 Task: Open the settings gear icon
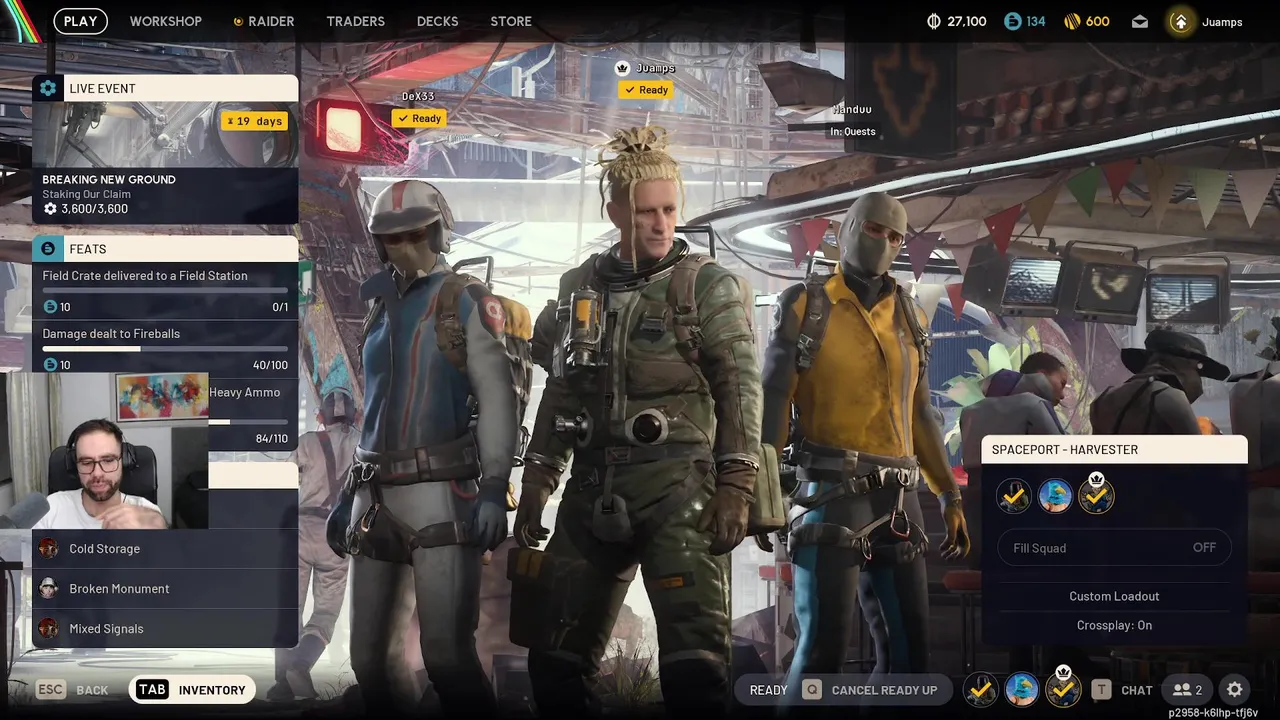click(x=1235, y=690)
